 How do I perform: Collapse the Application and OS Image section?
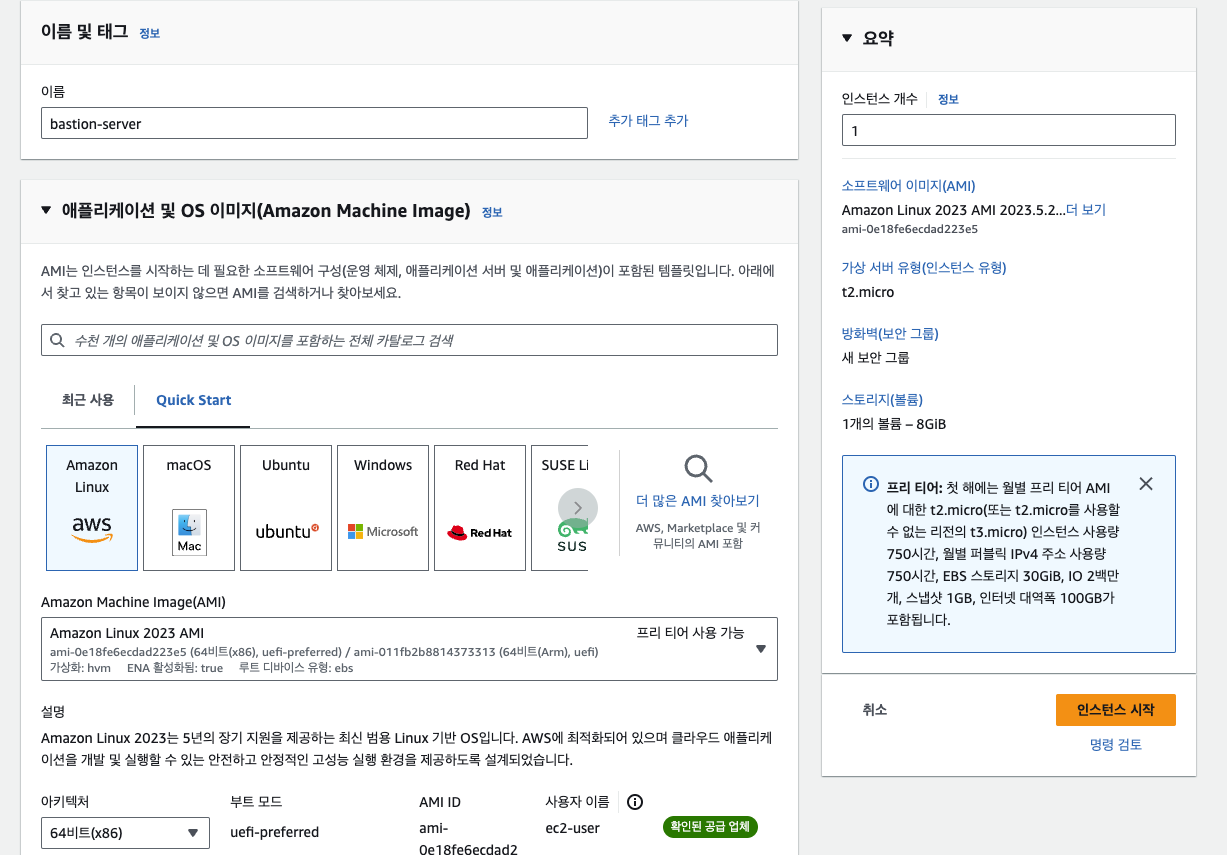tap(46, 210)
